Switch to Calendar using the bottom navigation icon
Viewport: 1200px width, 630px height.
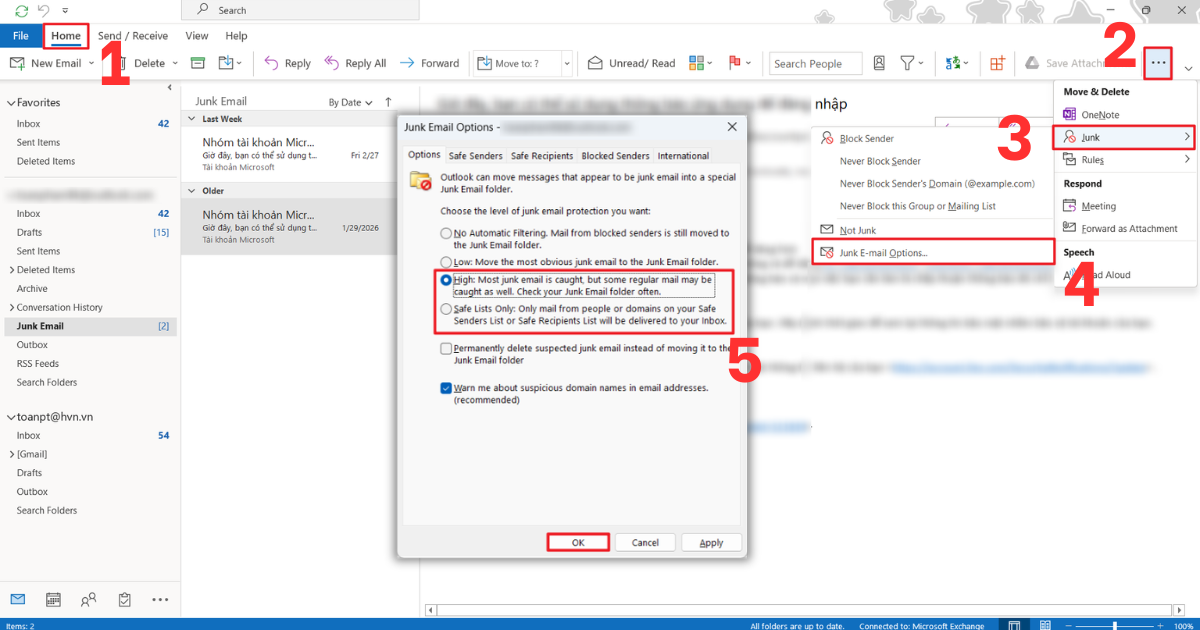pos(52,599)
